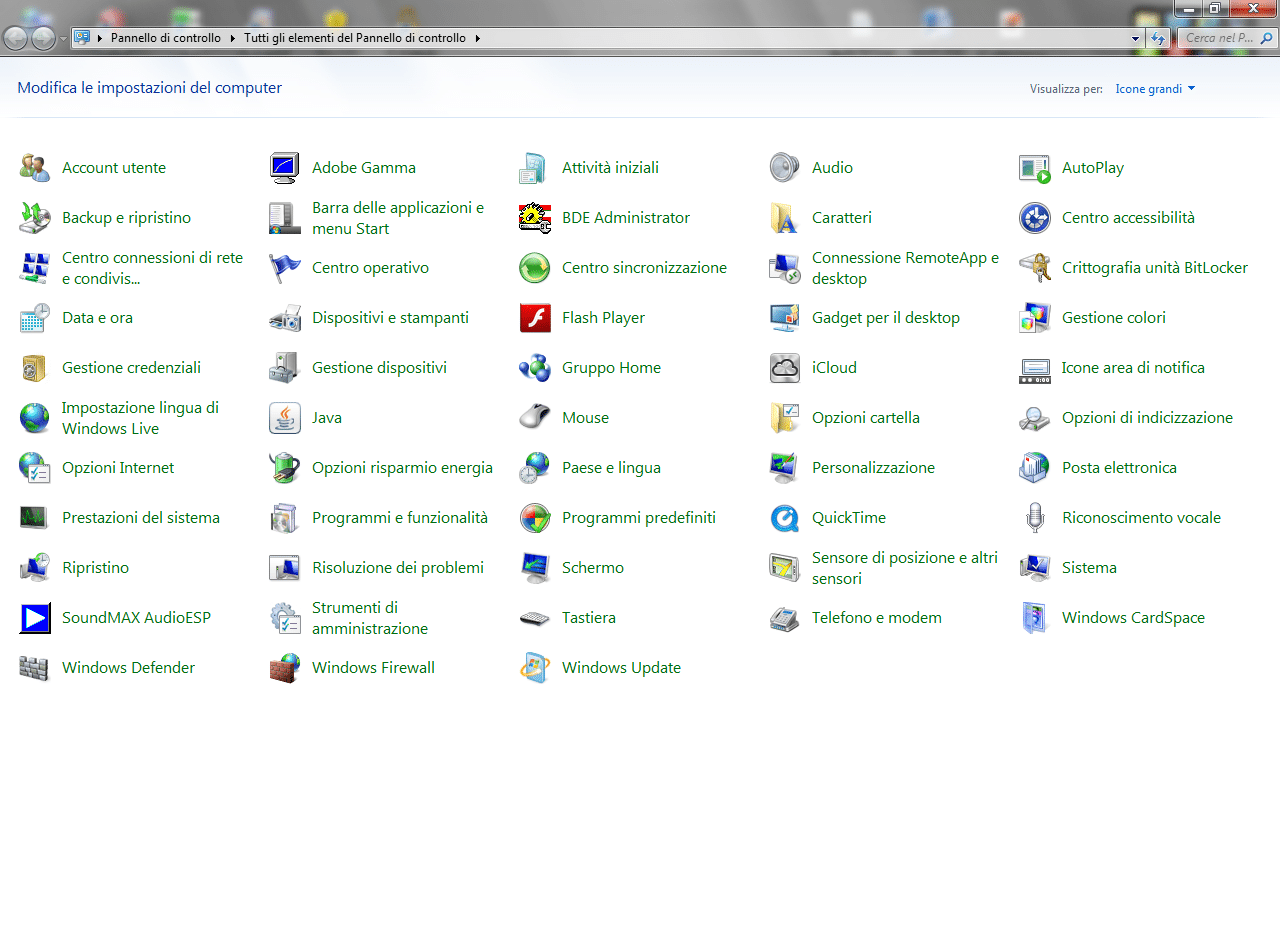
Task: Select Tutti gli elementi del Pannello breadcrumb
Action: 355,38
